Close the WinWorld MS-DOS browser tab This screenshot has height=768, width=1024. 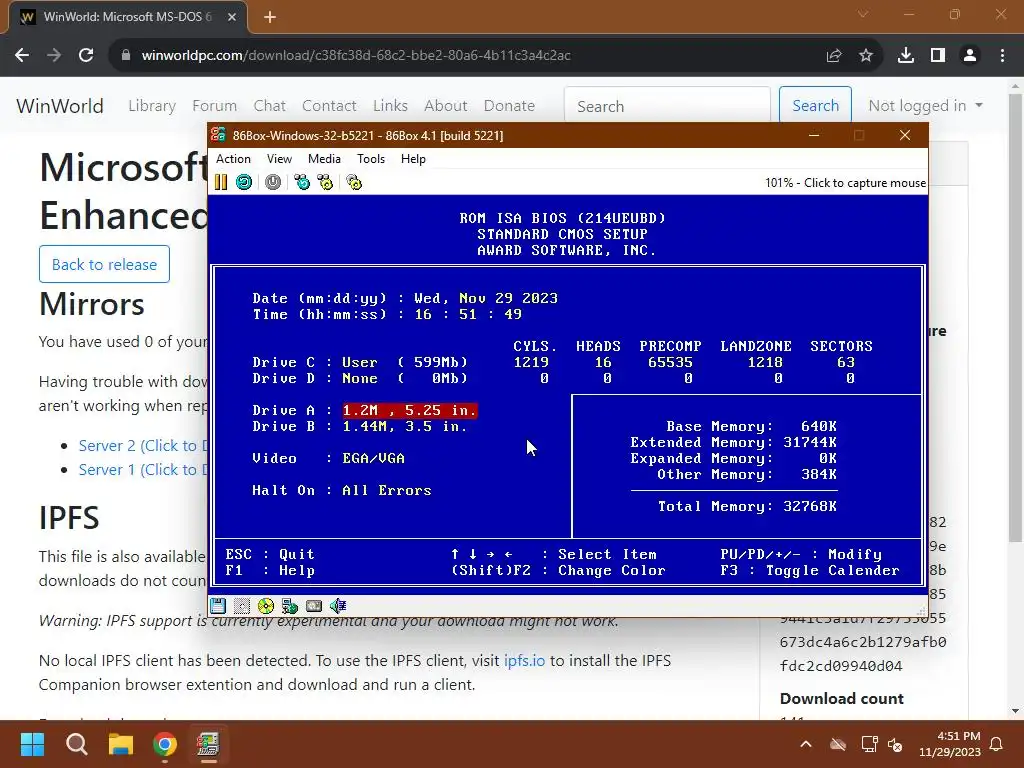click(x=232, y=17)
